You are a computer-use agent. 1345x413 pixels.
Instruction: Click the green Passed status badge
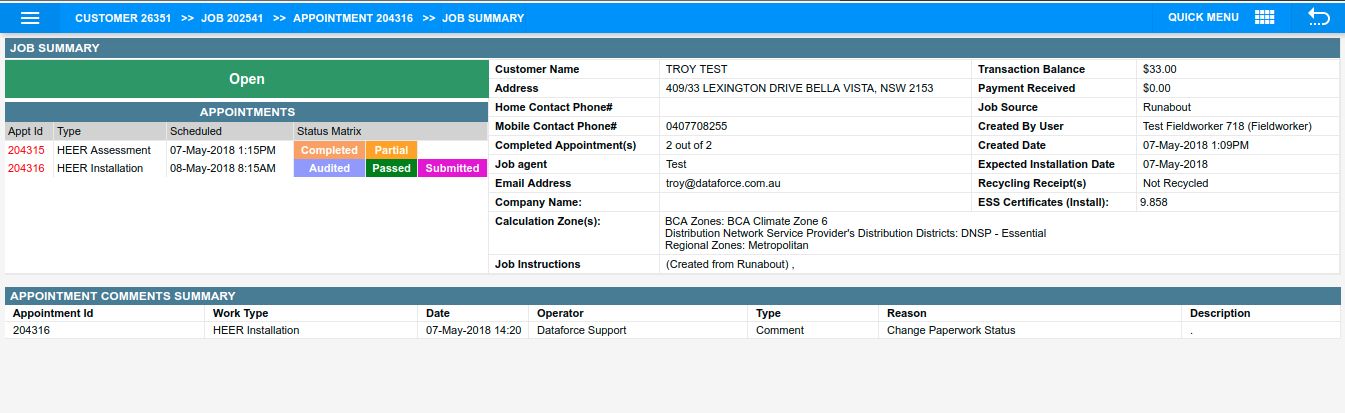pyautogui.click(x=391, y=168)
